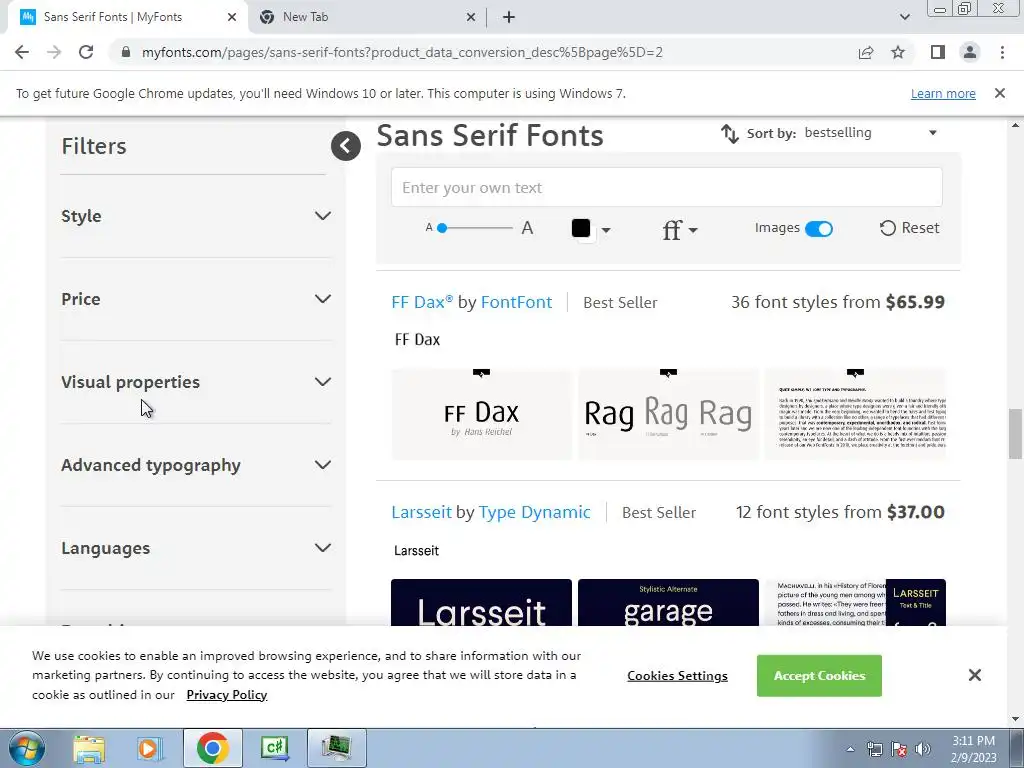The height and width of the screenshot is (768, 1024).
Task: Open the Privacy Policy link
Action: [x=227, y=695]
